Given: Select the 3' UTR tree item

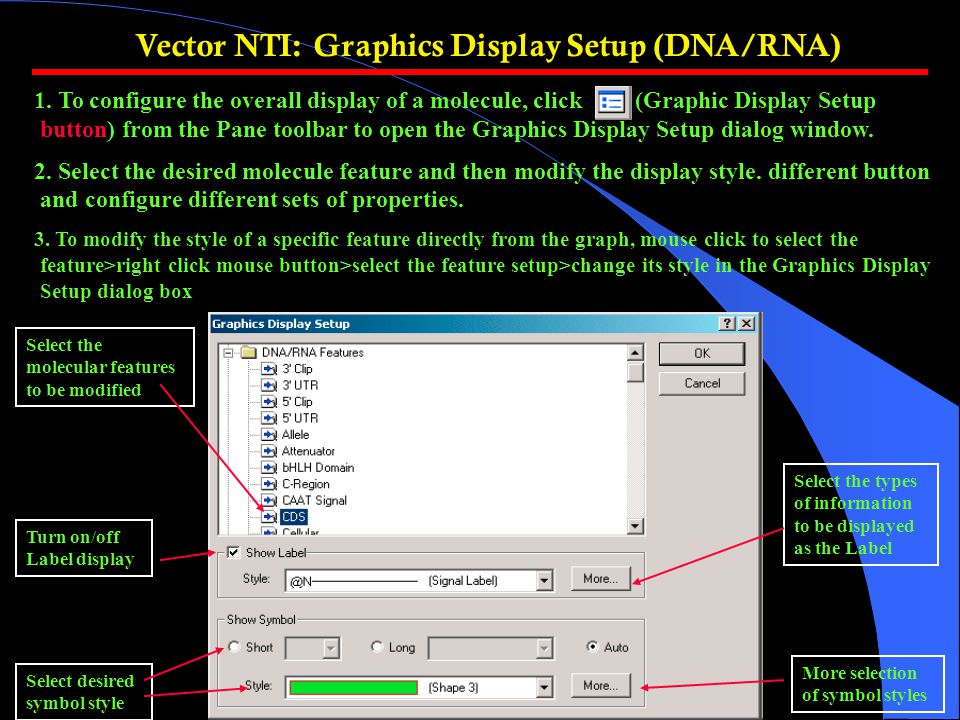Looking at the screenshot, I should pos(300,385).
